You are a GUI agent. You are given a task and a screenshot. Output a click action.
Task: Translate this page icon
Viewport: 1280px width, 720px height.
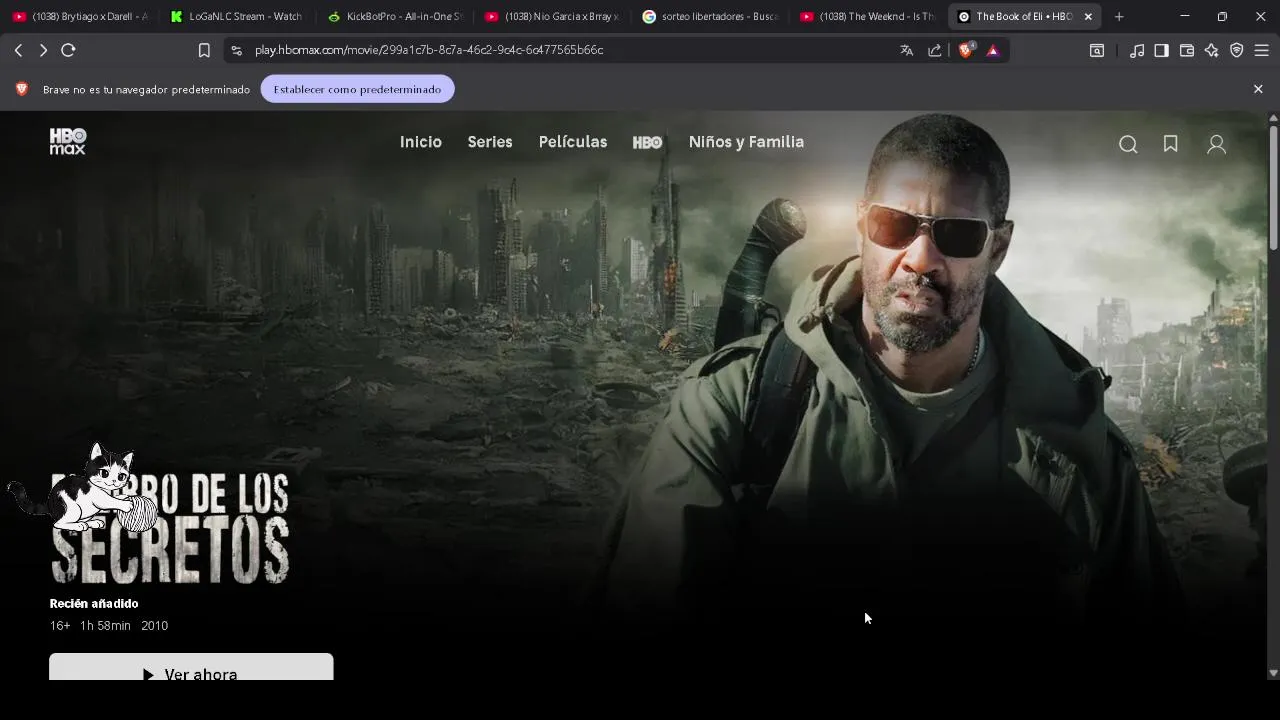906,50
